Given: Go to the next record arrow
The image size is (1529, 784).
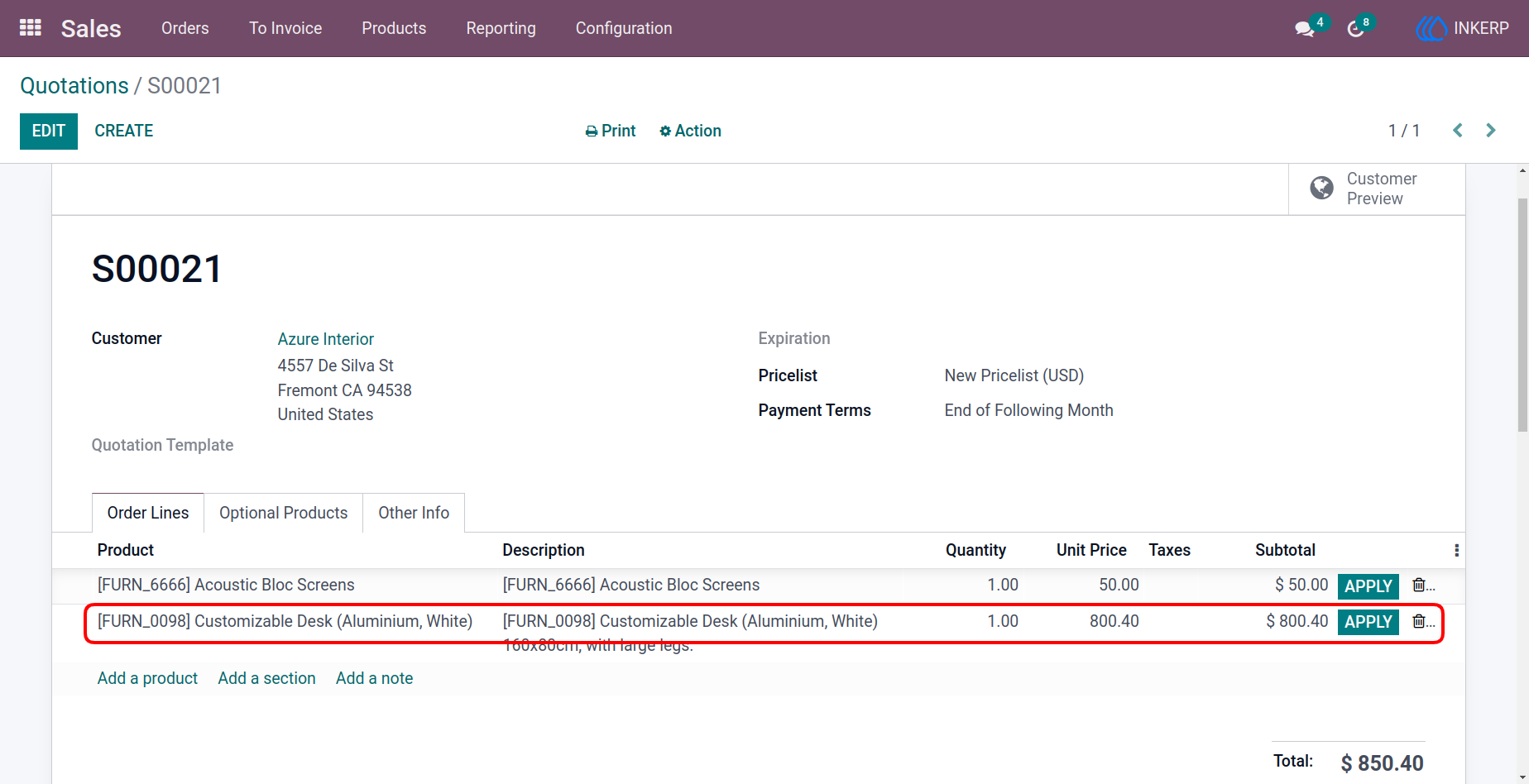Looking at the screenshot, I should click(x=1491, y=131).
